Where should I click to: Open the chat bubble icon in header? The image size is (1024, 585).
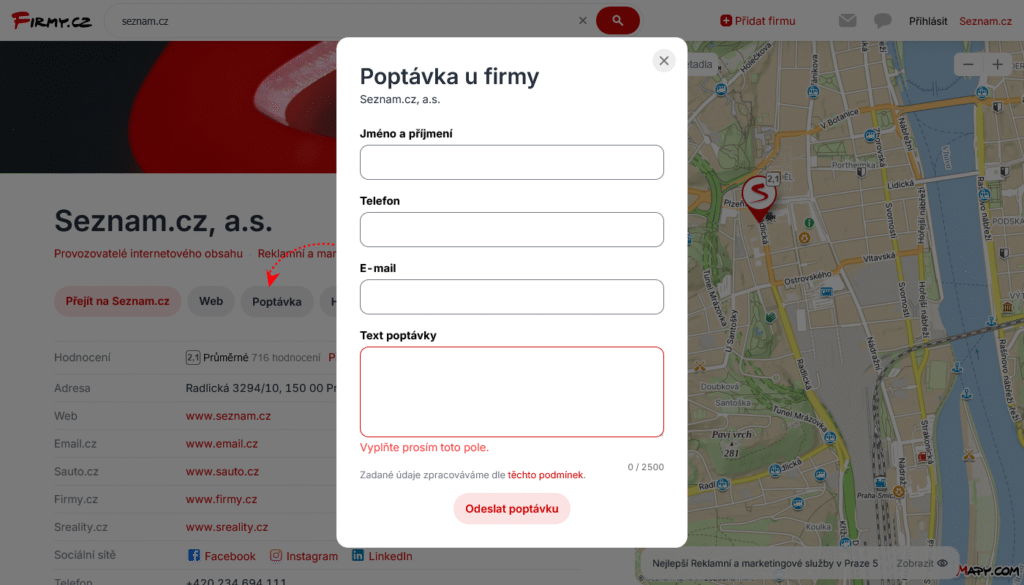882,21
